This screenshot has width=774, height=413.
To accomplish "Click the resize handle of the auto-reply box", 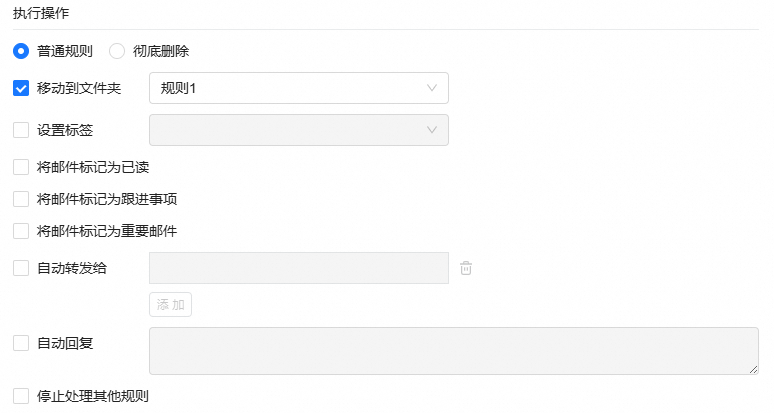I will tap(753, 369).
